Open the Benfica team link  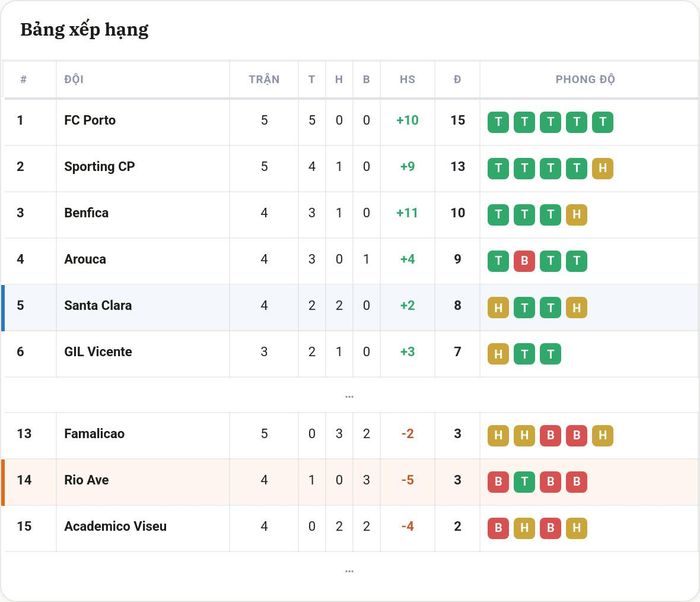tap(86, 213)
